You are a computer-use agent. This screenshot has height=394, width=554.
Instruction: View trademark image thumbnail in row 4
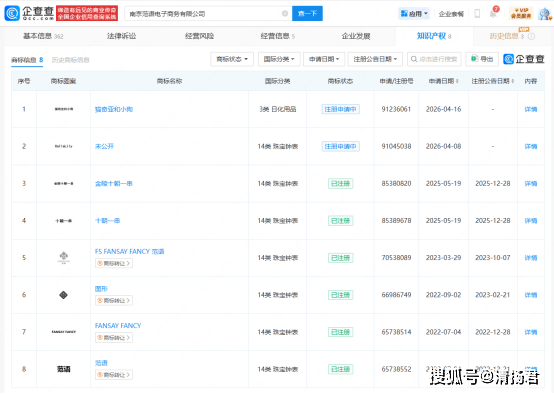[x=64, y=221]
